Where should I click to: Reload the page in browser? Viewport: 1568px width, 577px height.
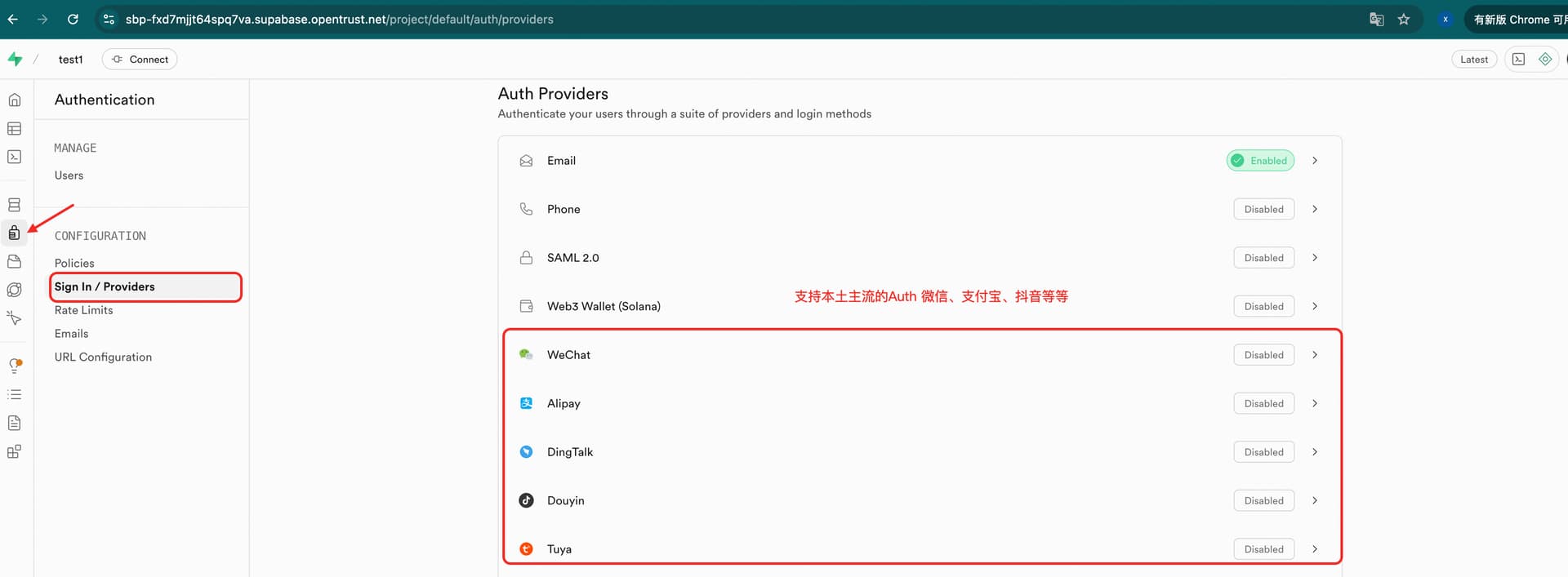[x=73, y=19]
